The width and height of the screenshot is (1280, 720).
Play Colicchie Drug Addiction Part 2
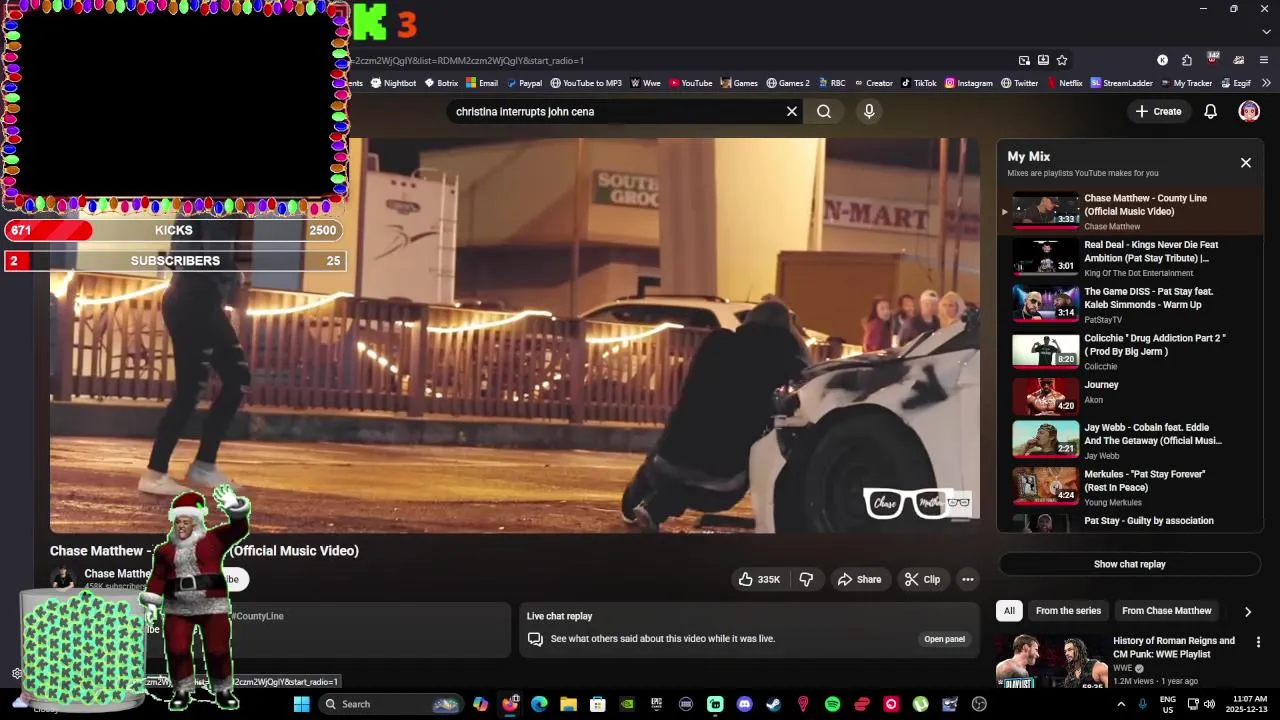pos(1131,351)
